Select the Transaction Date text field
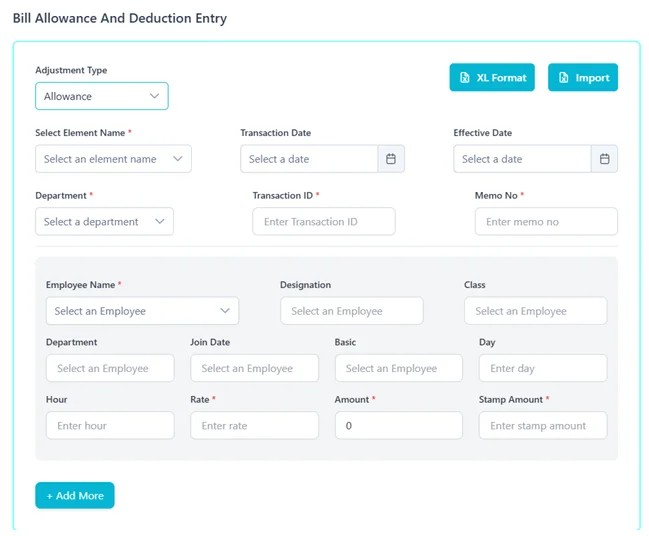 tap(308, 159)
